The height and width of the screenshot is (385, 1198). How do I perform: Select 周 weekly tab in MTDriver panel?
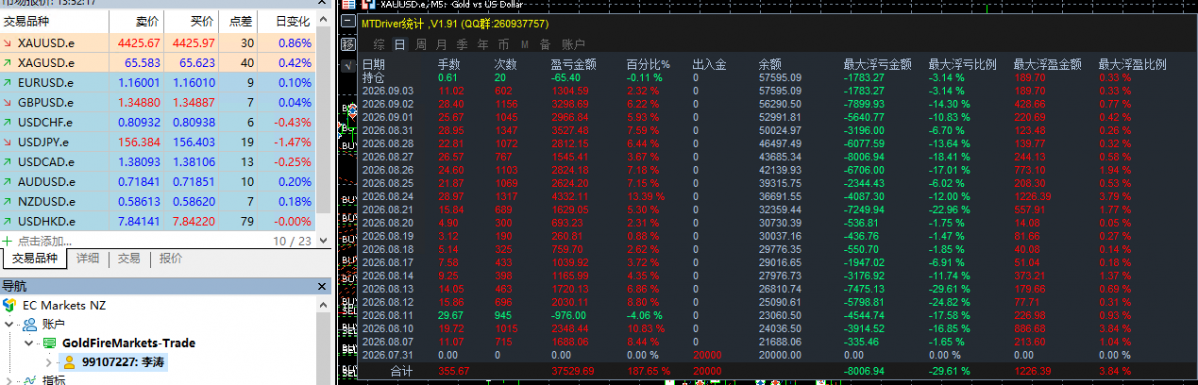(421, 44)
